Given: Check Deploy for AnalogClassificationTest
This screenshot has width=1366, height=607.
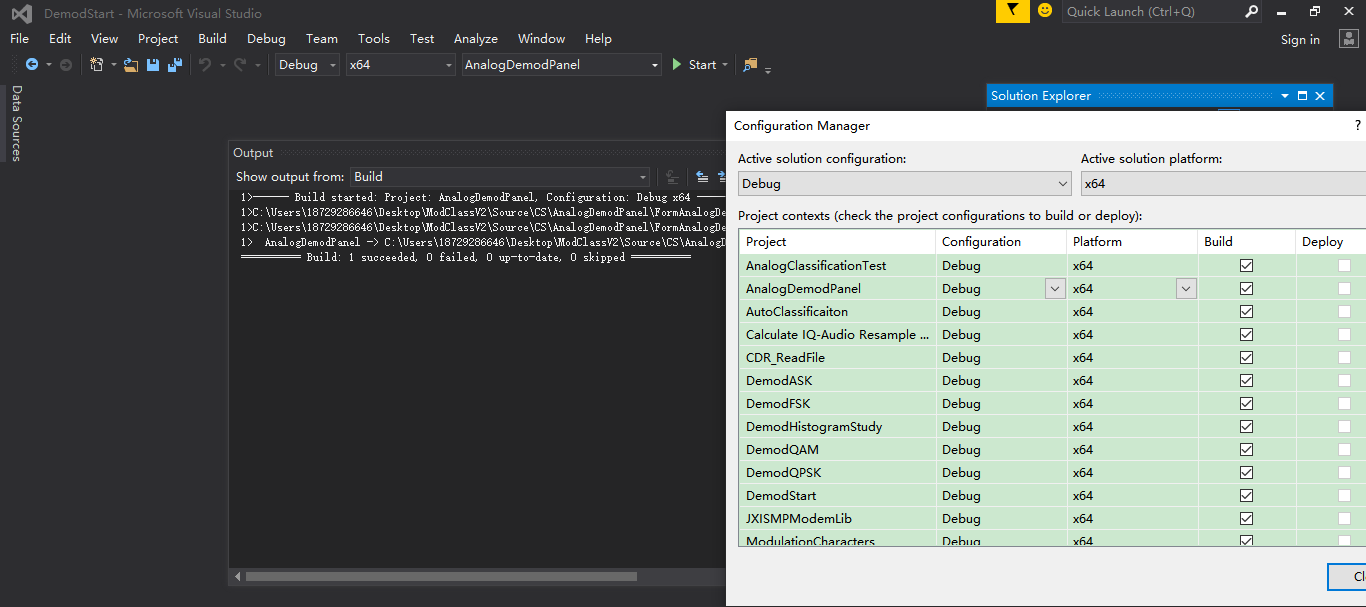Looking at the screenshot, I should (1344, 266).
